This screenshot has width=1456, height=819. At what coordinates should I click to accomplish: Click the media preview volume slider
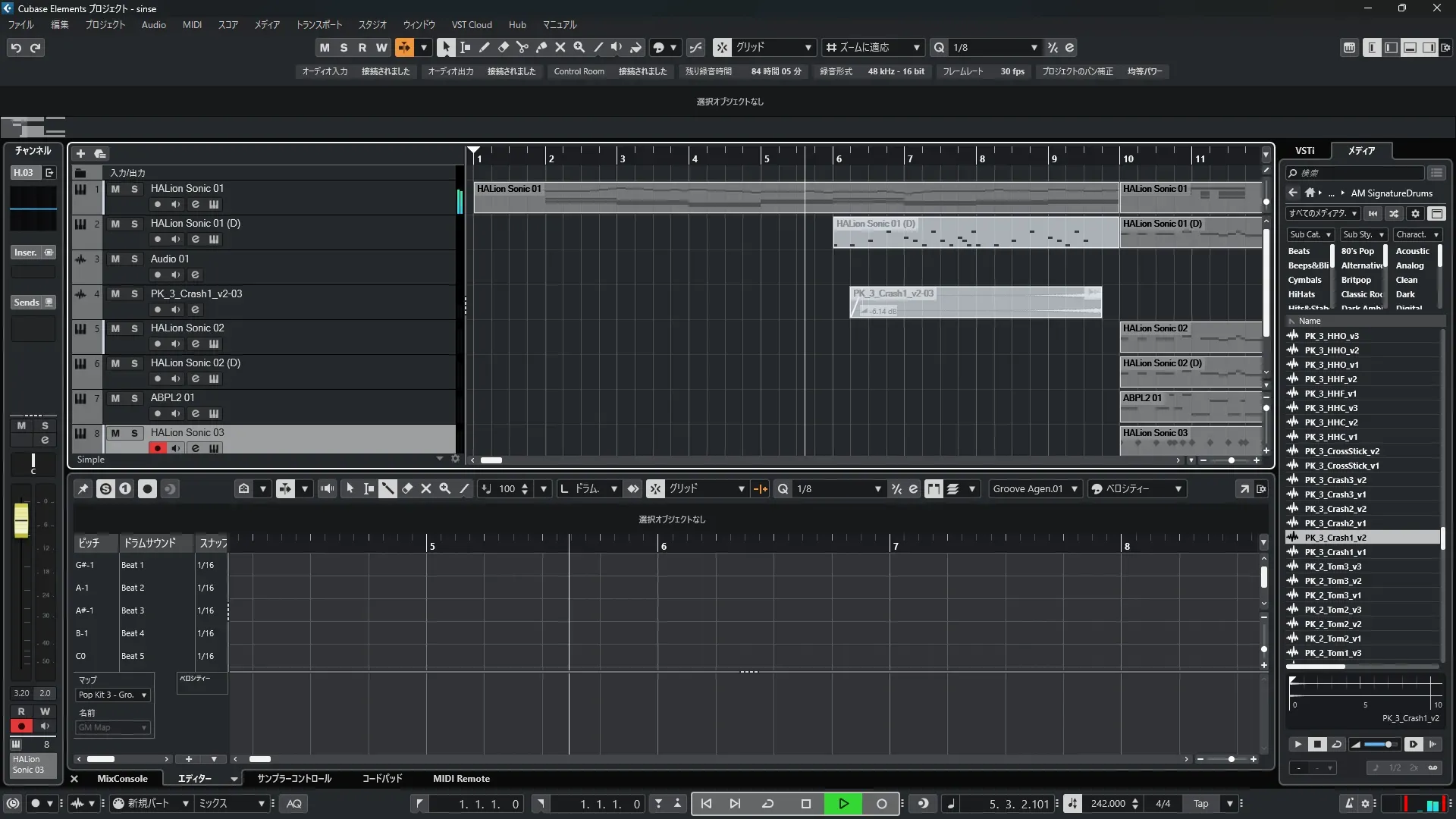coord(1381,745)
